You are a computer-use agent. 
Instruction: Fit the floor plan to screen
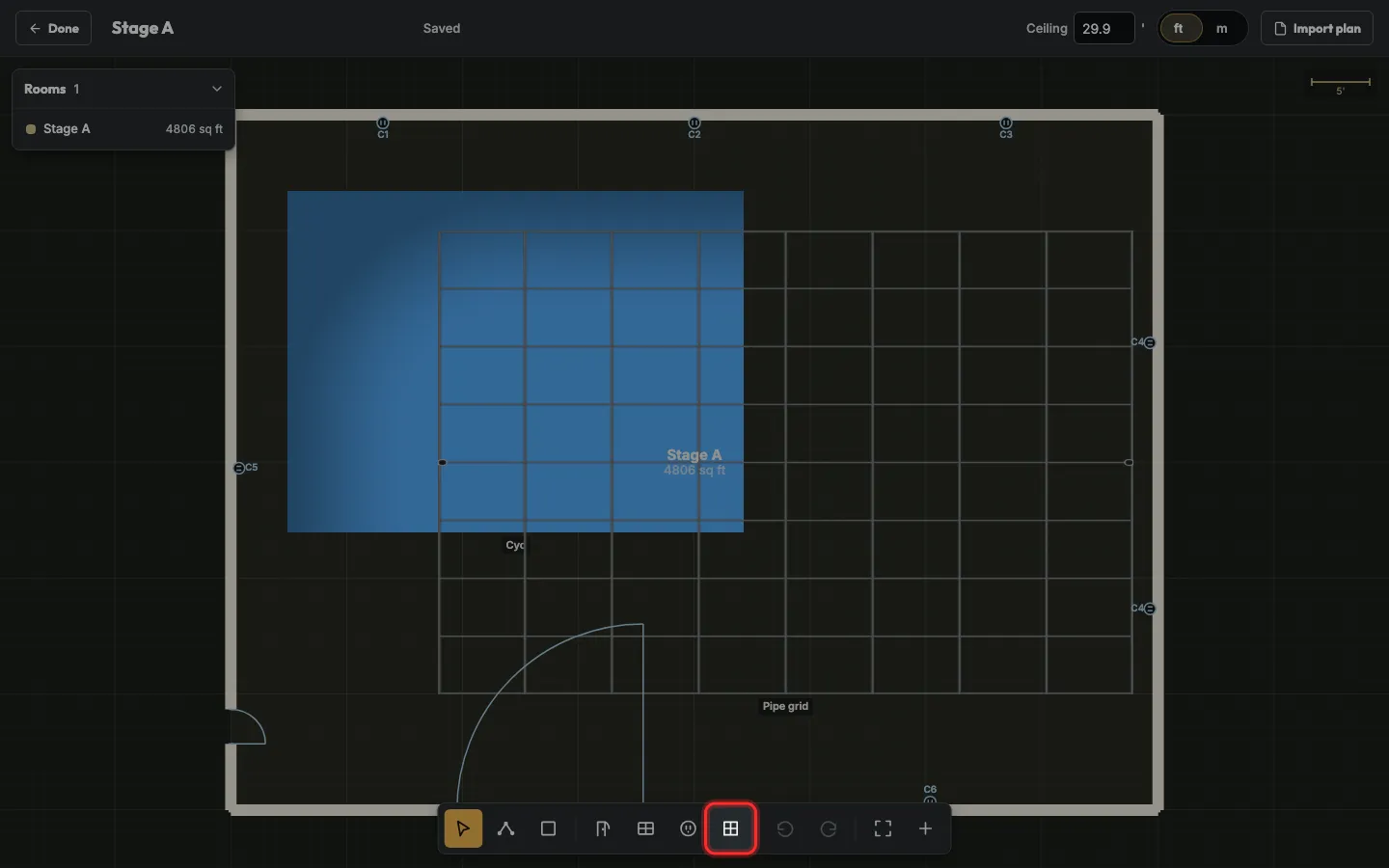883,828
